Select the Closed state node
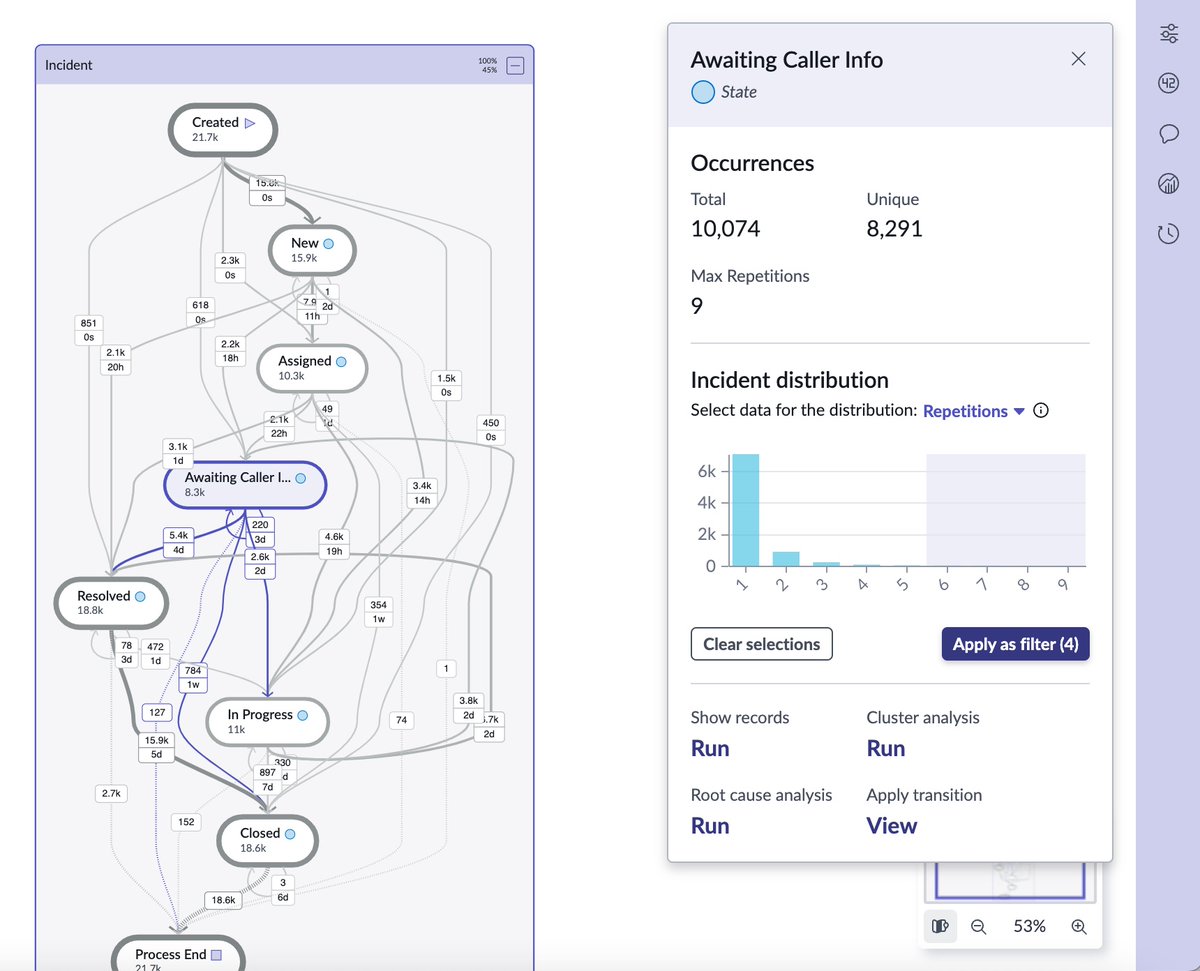The height and width of the screenshot is (971, 1200). 267,840
